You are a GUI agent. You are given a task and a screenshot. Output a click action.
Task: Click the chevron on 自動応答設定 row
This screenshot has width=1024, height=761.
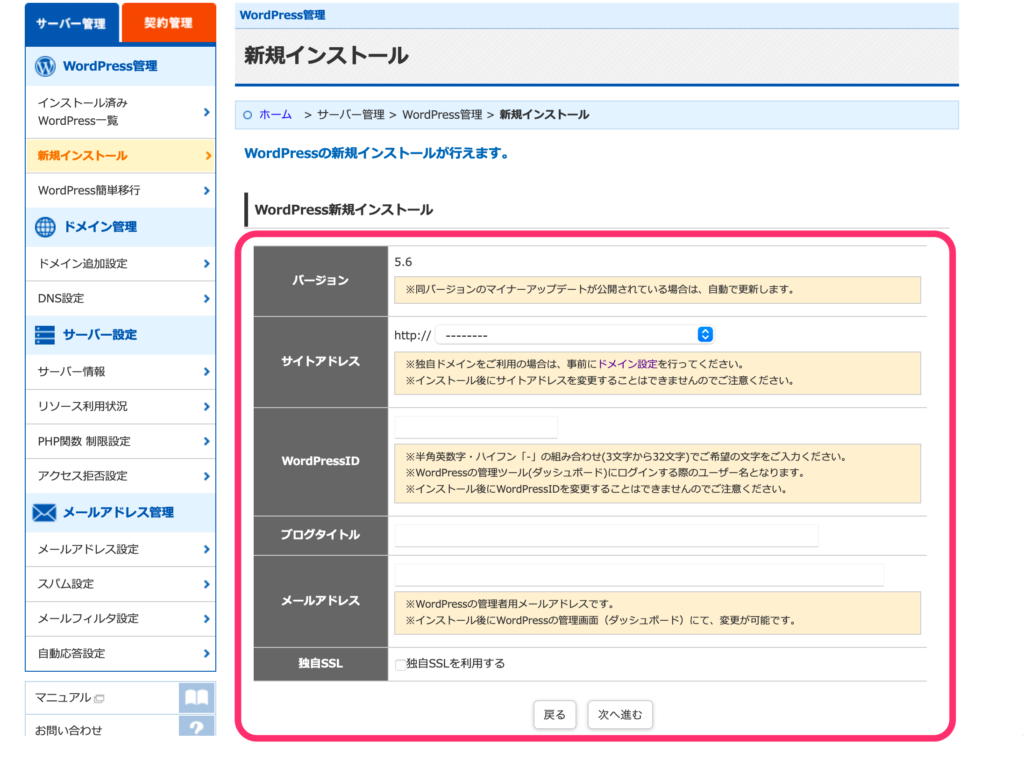tap(206, 653)
